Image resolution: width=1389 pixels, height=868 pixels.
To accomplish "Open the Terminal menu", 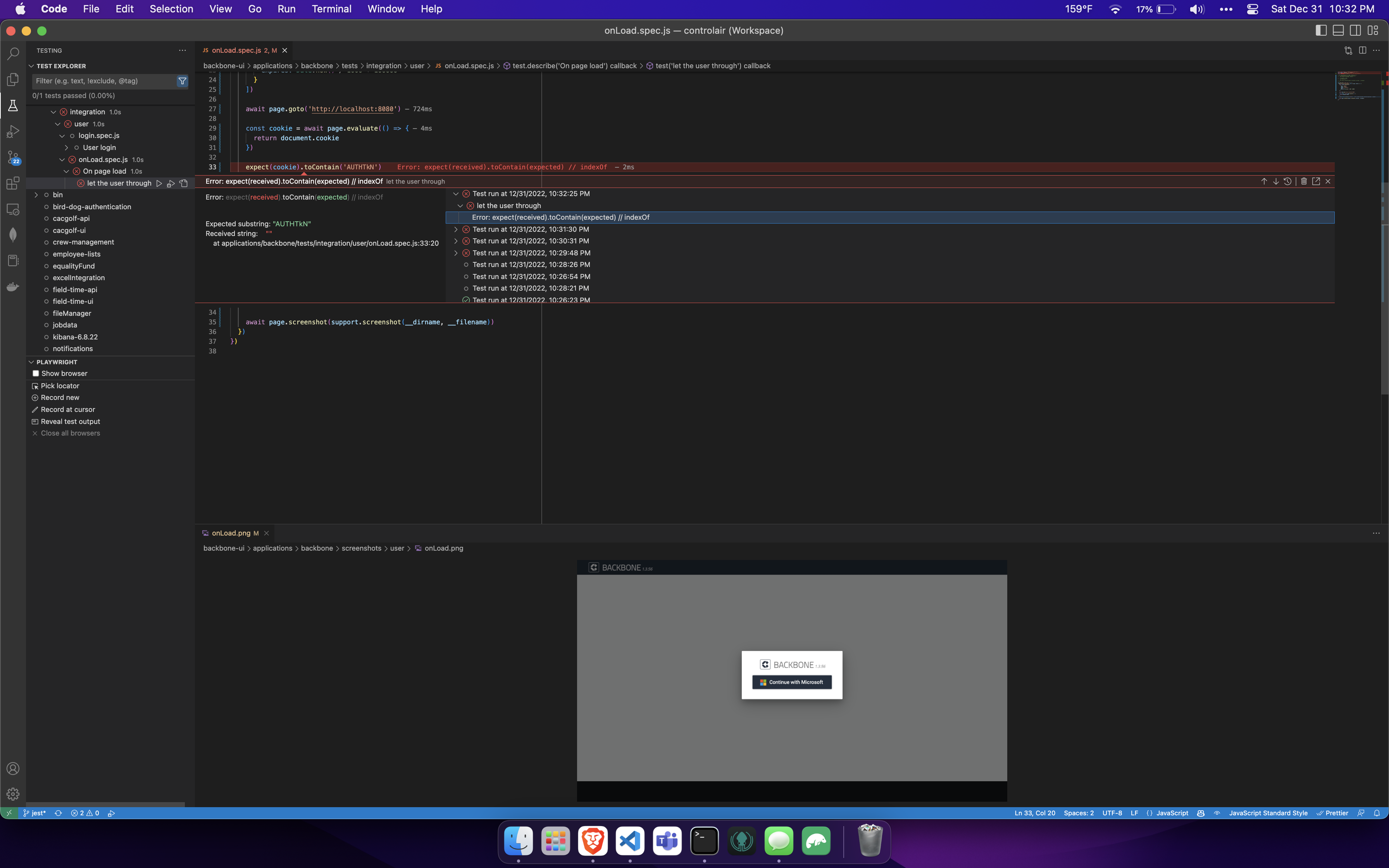I will [332, 9].
